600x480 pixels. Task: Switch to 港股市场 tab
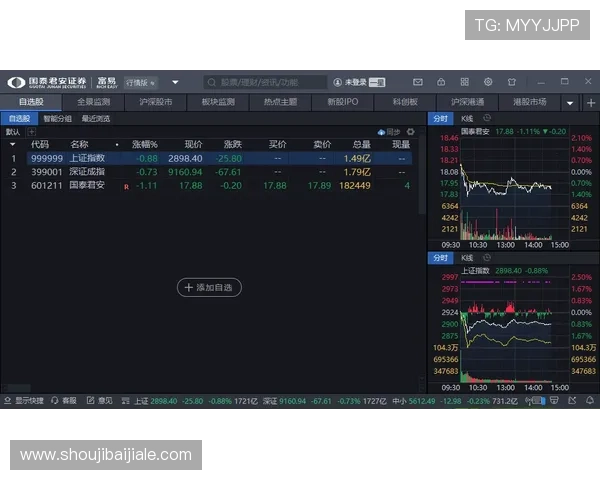point(530,102)
